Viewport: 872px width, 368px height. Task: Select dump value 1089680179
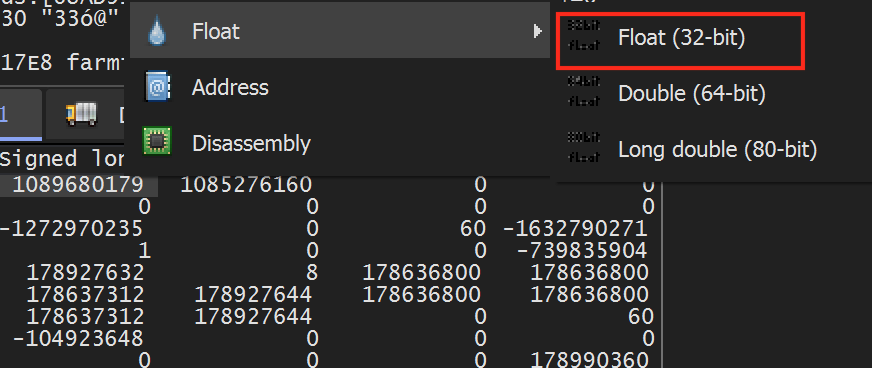click(78, 185)
